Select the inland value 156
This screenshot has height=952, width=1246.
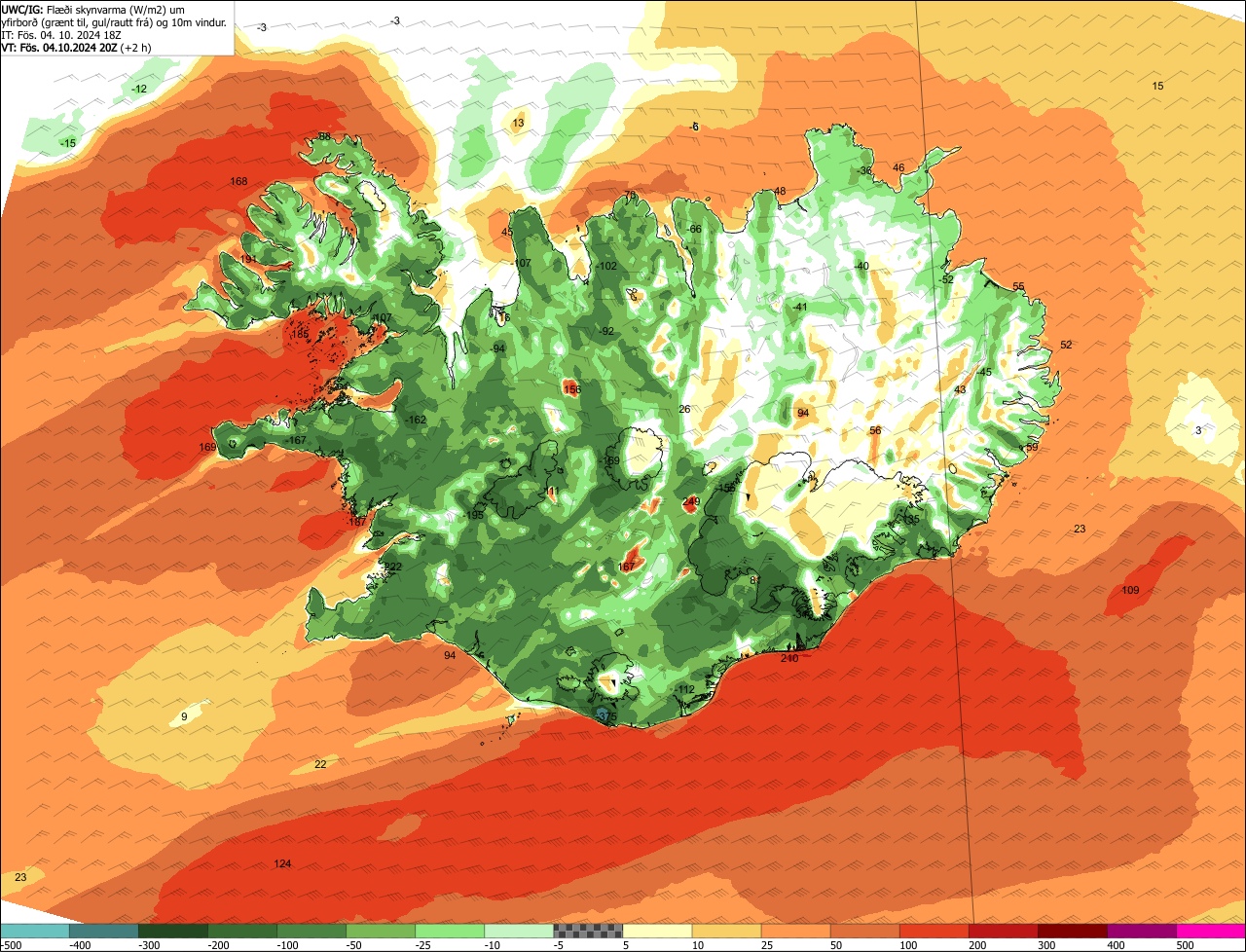pyautogui.click(x=572, y=388)
